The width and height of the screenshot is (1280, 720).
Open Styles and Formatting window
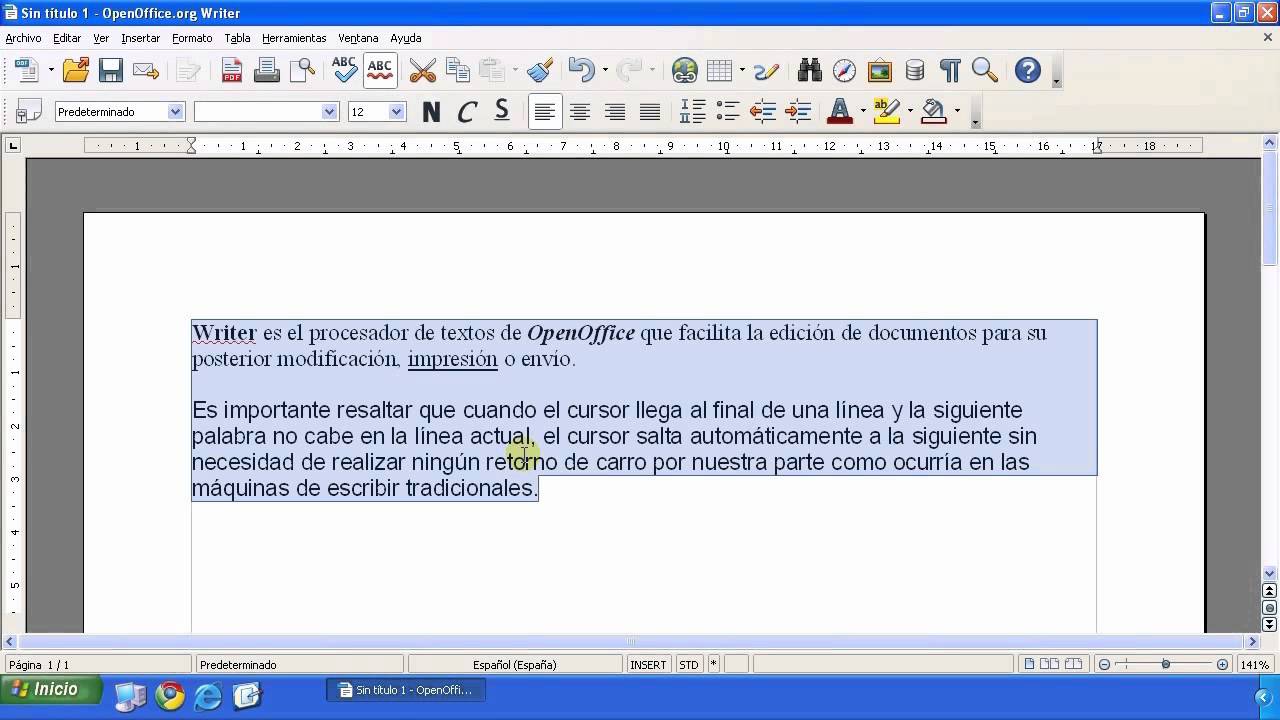(x=29, y=112)
